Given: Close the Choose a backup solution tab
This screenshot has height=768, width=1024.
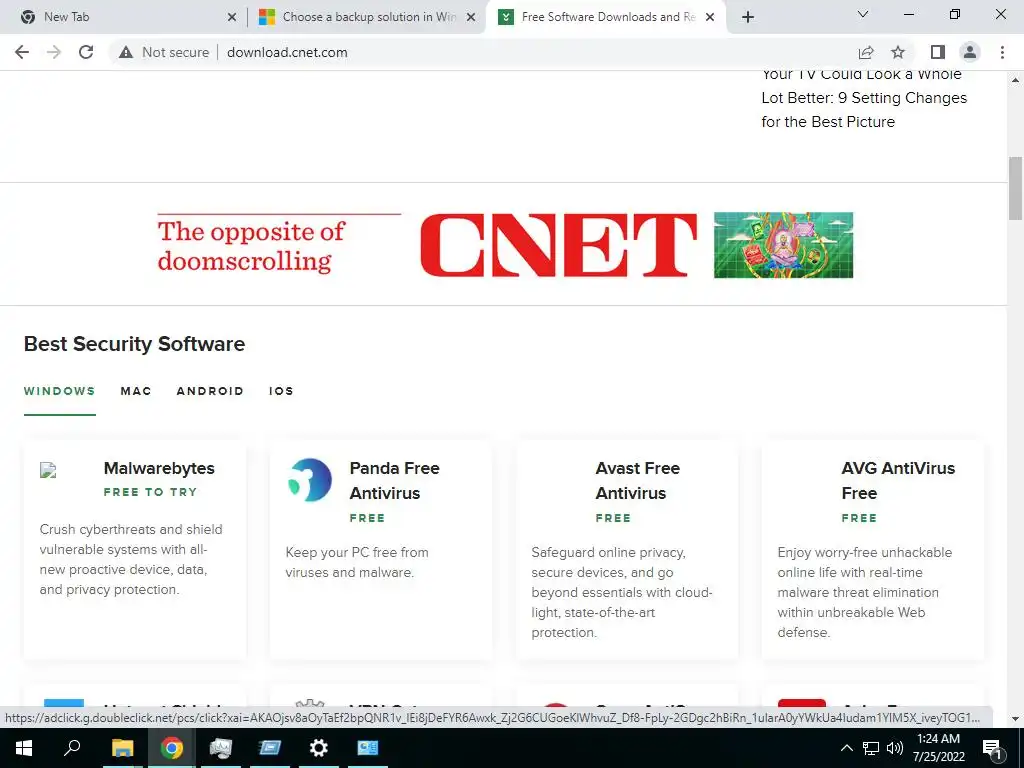Looking at the screenshot, I should (x=471, y=18).
